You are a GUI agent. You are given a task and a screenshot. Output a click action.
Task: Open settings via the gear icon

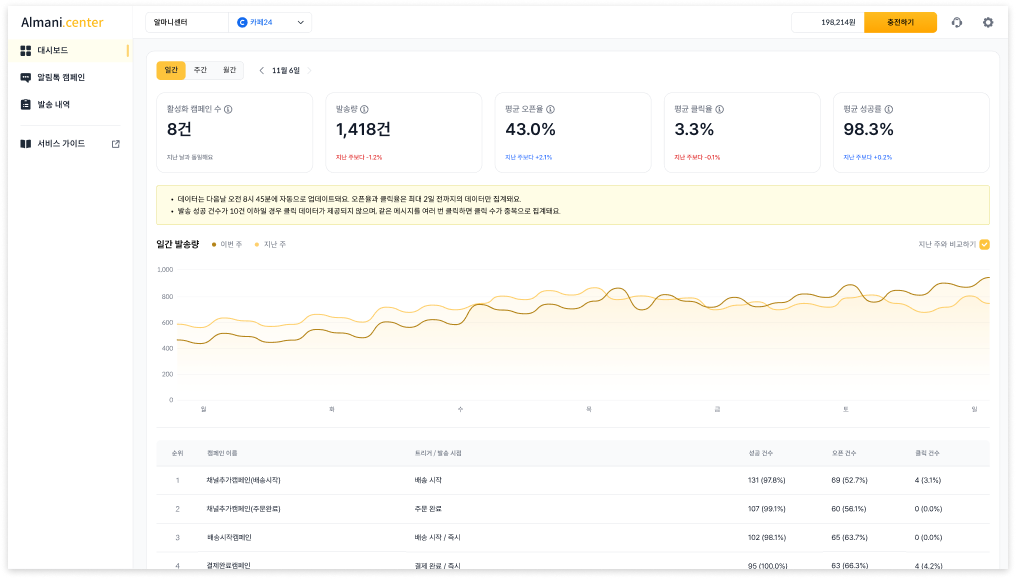(988, 22)
